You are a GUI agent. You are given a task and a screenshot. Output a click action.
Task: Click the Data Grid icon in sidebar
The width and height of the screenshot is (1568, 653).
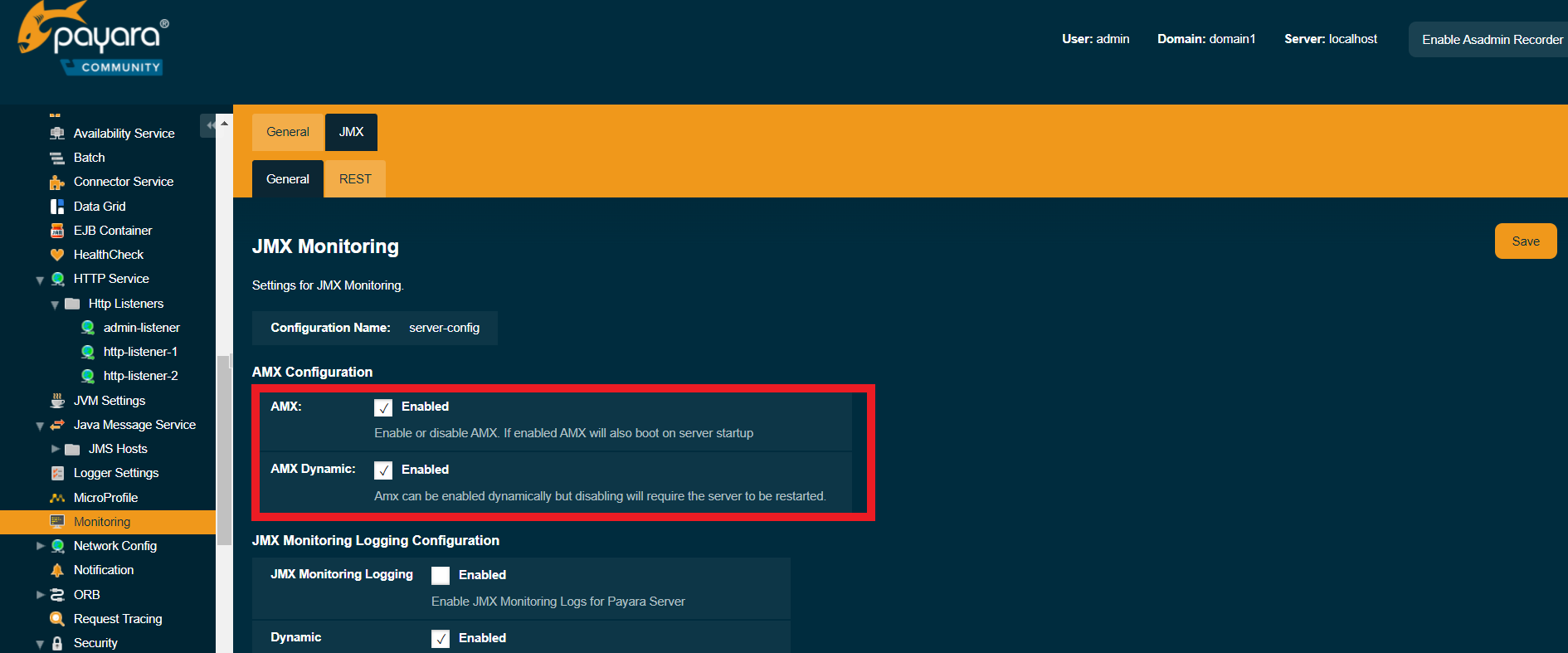tap(57, 207)
